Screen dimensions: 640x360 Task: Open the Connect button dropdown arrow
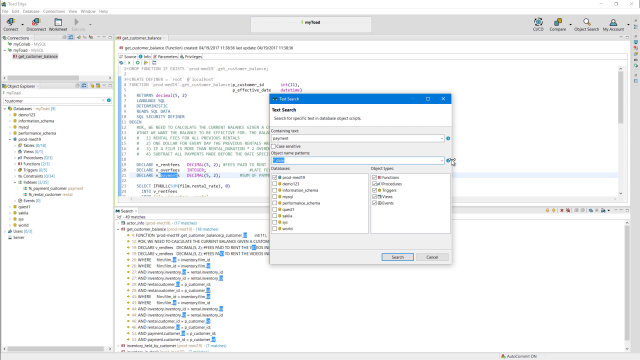(22, 24)
